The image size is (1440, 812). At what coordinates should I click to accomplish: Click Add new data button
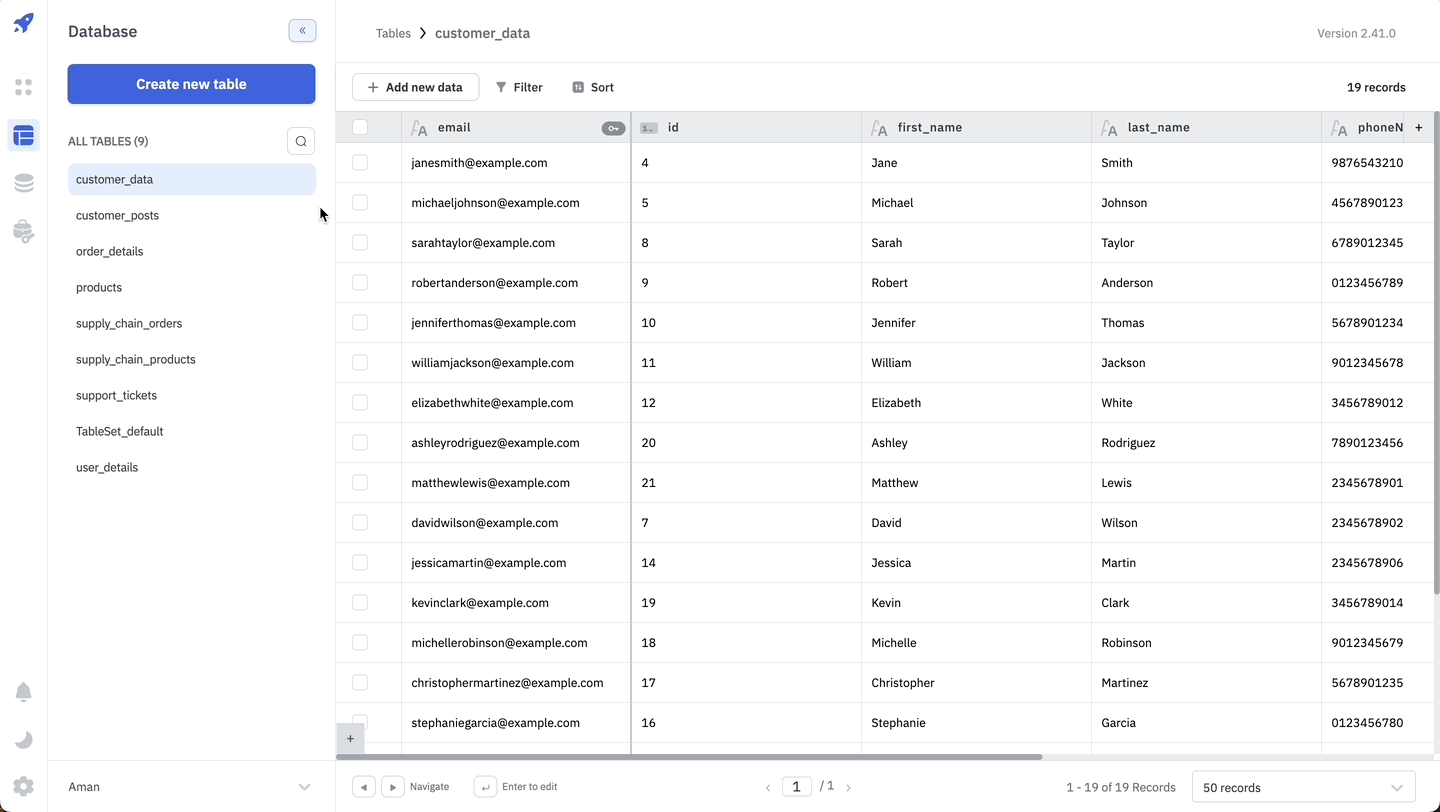pos(415,87)
